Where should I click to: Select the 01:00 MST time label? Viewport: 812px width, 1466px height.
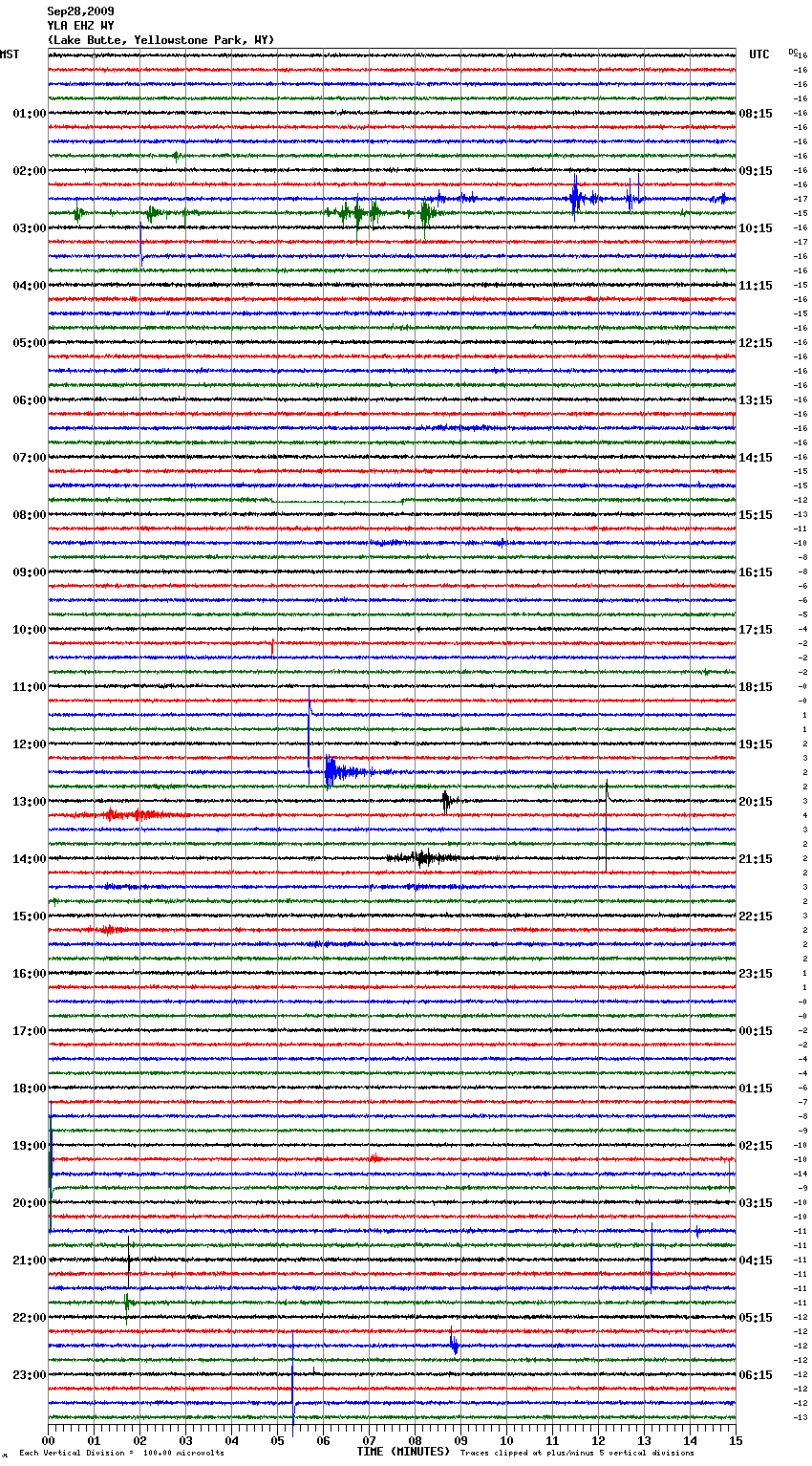(x=30, y=114)
